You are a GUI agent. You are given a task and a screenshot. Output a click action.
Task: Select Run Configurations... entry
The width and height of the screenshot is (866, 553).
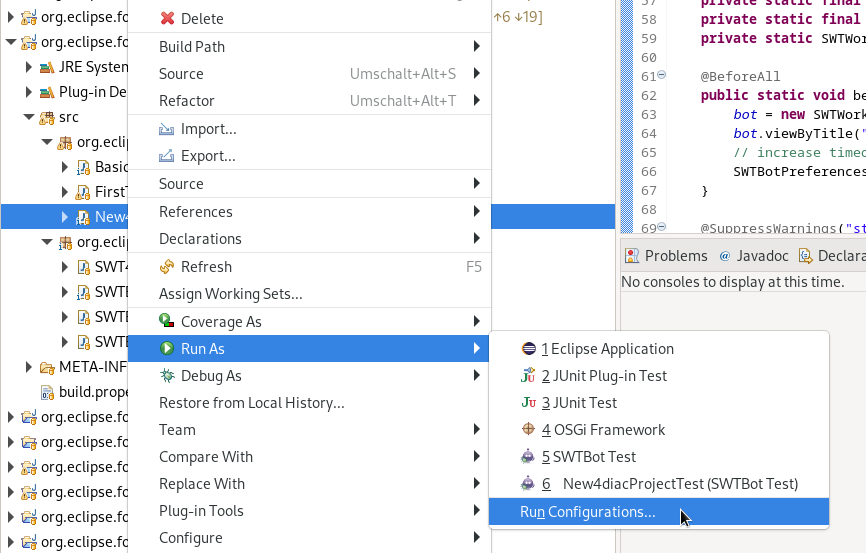click(x=659, y=512)
